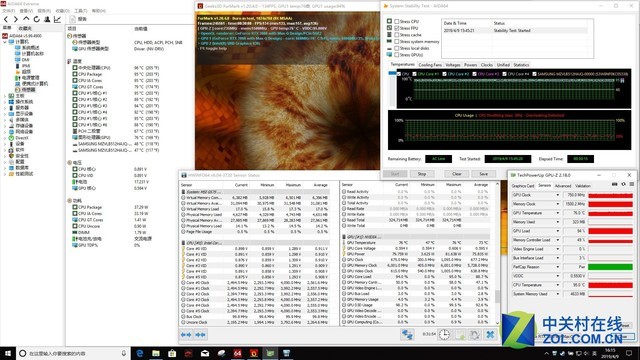640x360 pixels.
Task: Collapse 计算机 tree node in AIDA64
Action: (x=5, y=42)
